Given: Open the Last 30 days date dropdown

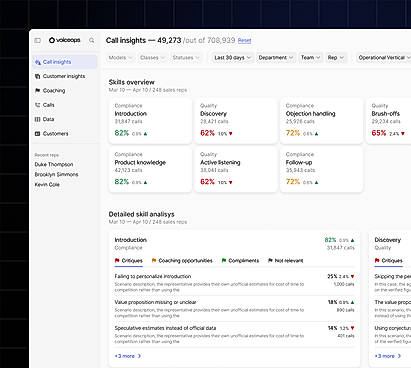Looking at the screenshot, I should click(x=233, y=58).
